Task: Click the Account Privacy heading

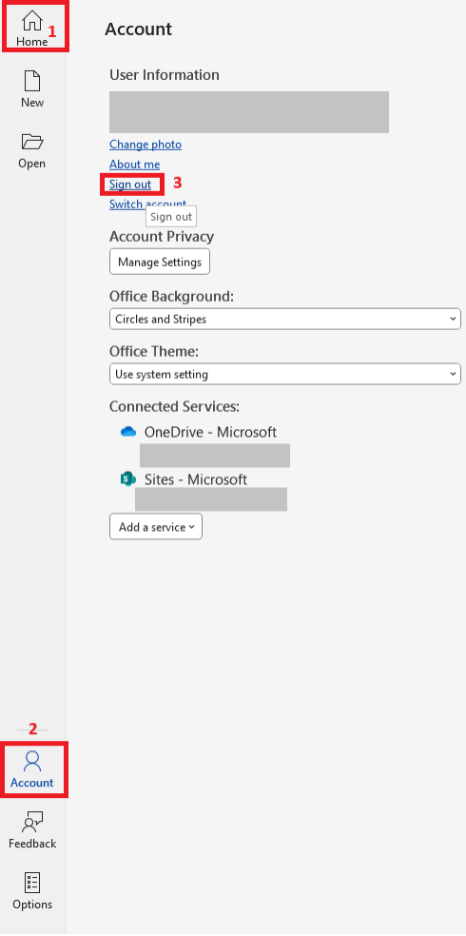Action: pos(161,236)
